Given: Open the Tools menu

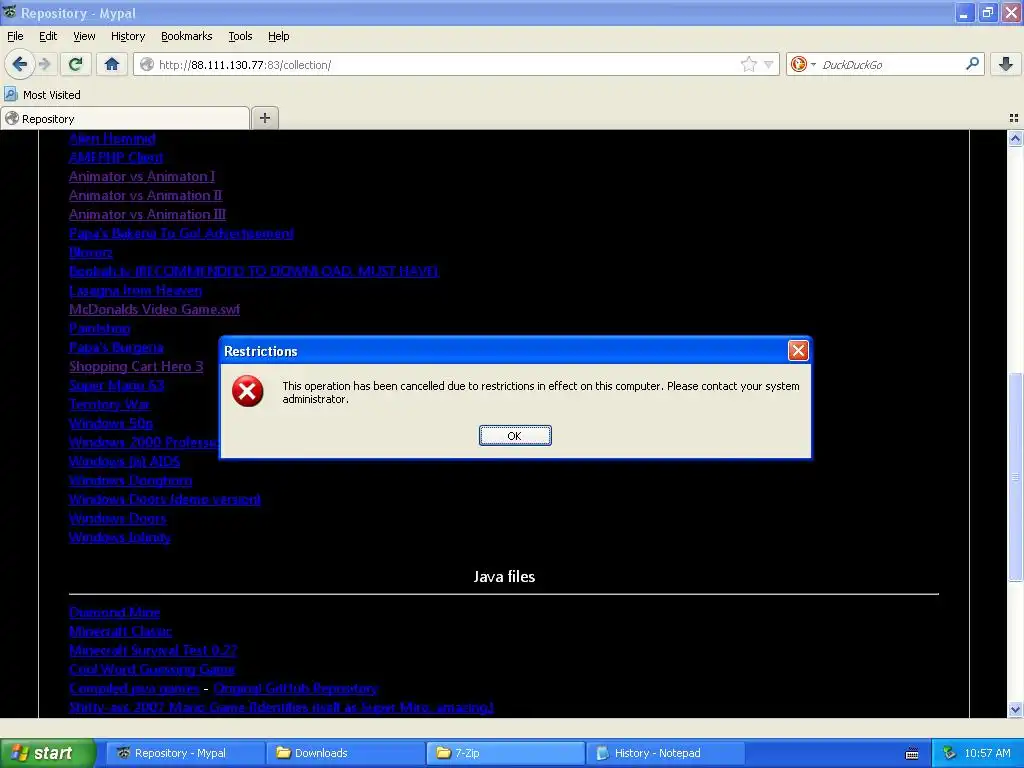Looking at the screenshot, I should 240,36.
